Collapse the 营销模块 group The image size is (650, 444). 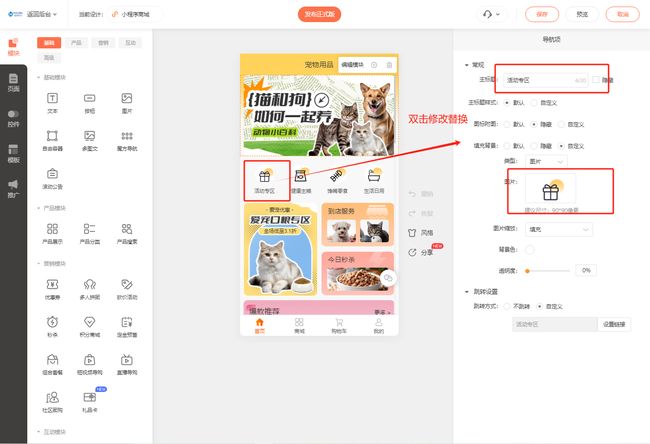(x=39, y=264)
